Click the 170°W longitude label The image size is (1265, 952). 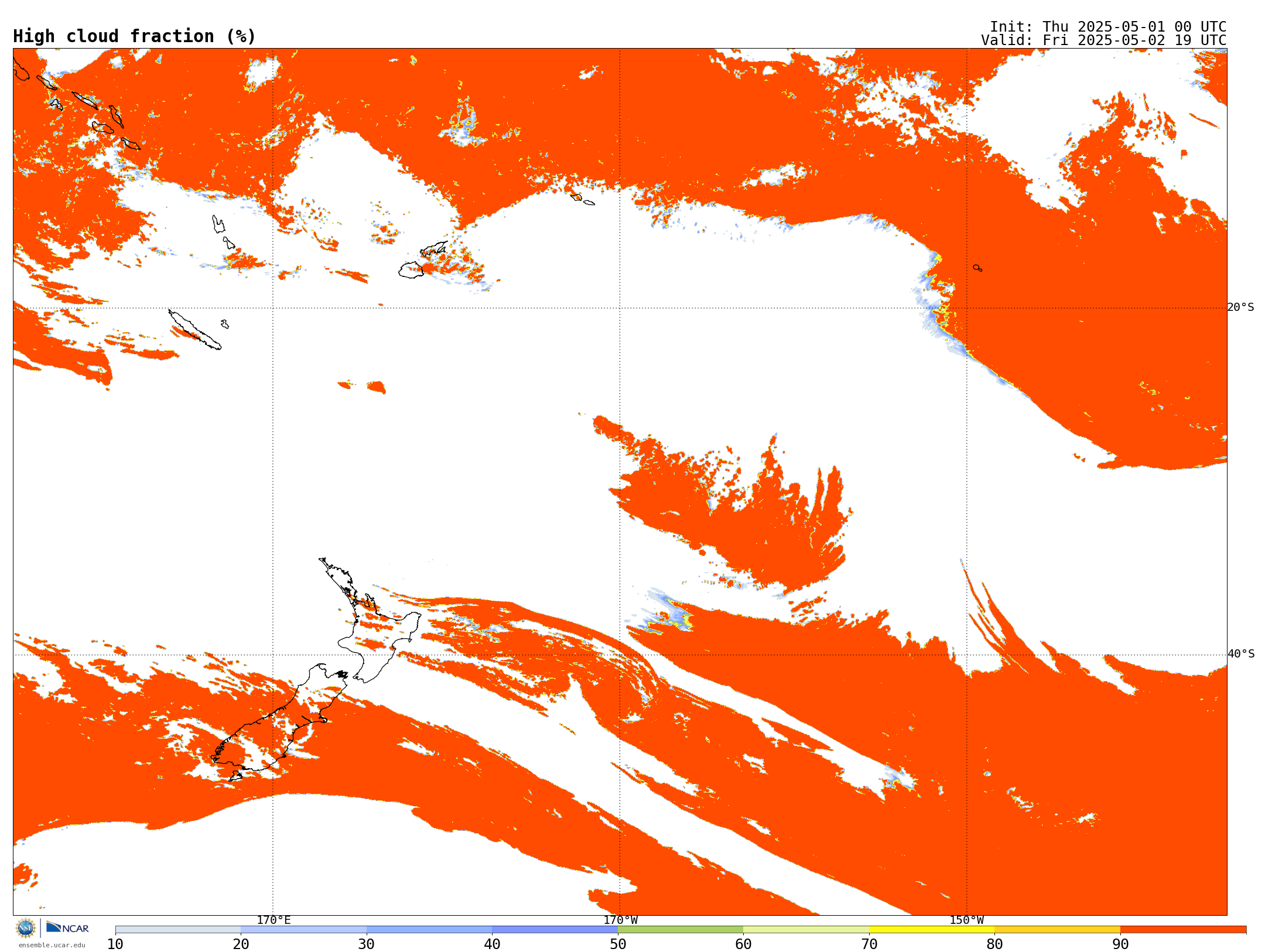coord(620,920)
